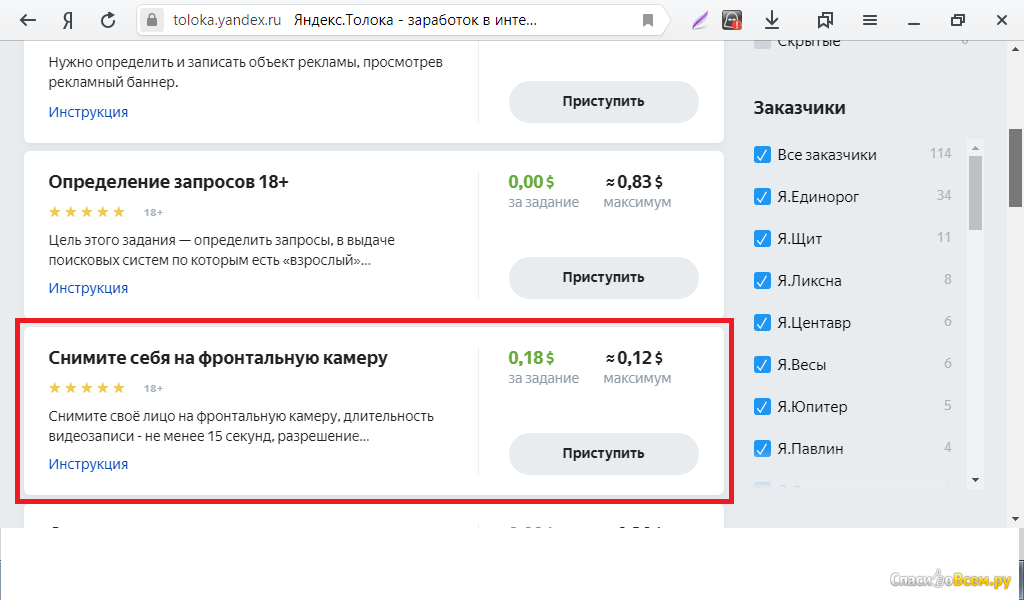The image size is (1024, 600).
Task: Open the Определение запросов 18+ task title
Action: coord(168,182)
